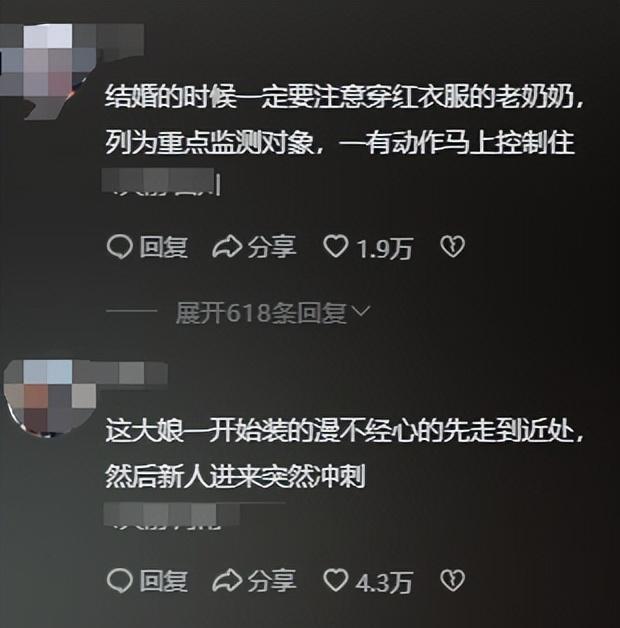This screenshot has height=628, width=620.
Task: Select the comment ending with 突然冲刺
Action: [344, 454]
